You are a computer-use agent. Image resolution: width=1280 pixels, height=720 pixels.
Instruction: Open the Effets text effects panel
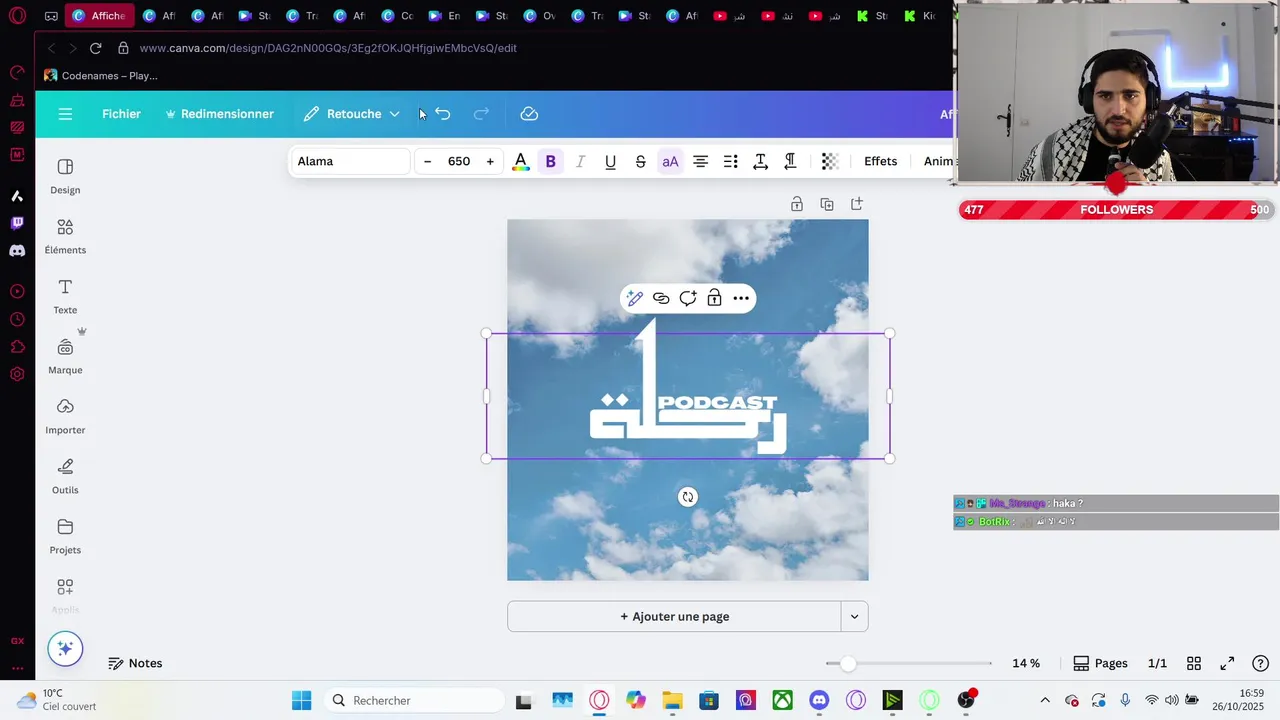coord(880,161)
